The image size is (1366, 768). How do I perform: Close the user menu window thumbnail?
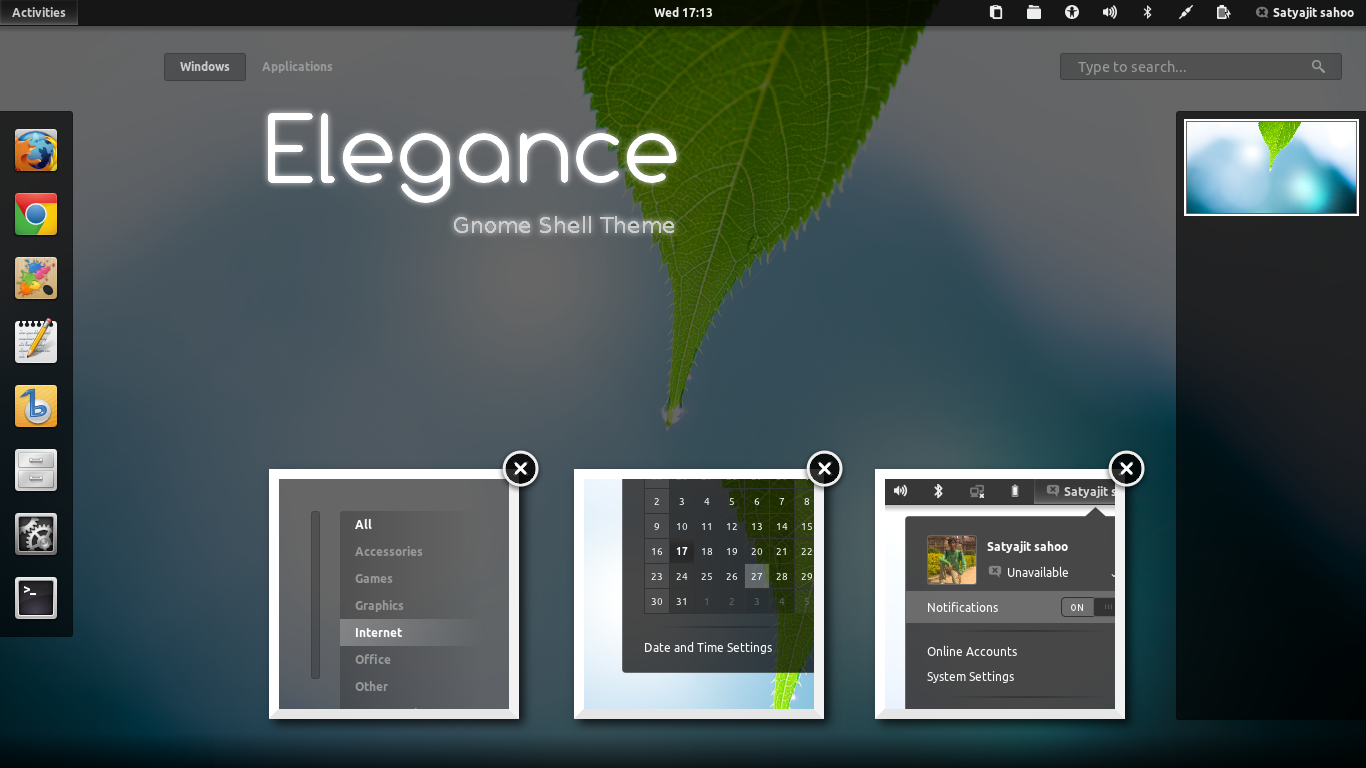1126,468
